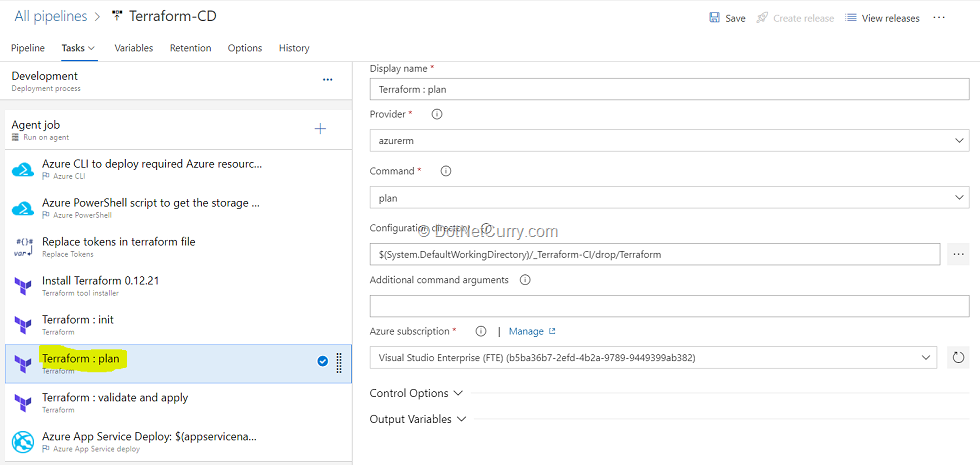
Task: Click the Azure App Service Deploy icon
Action: (22, 442)
